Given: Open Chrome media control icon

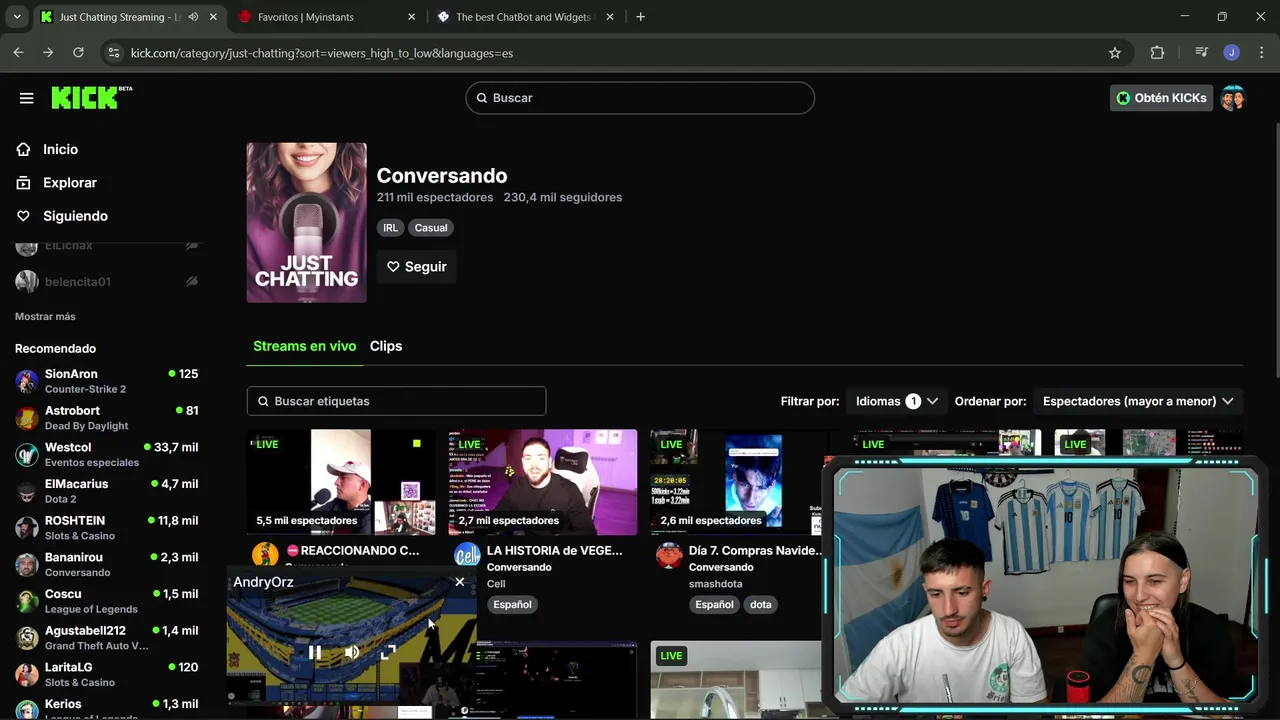Looking at the screenshot, I should pos(1201,53).
